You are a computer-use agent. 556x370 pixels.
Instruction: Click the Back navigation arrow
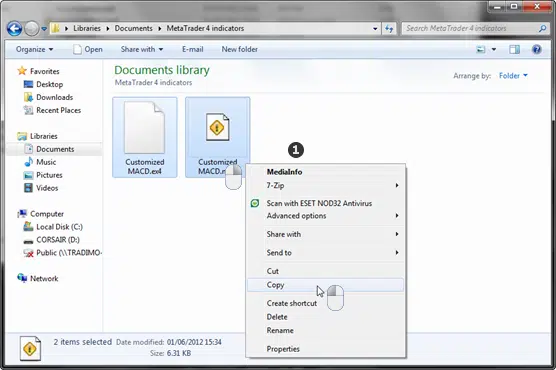15,29
